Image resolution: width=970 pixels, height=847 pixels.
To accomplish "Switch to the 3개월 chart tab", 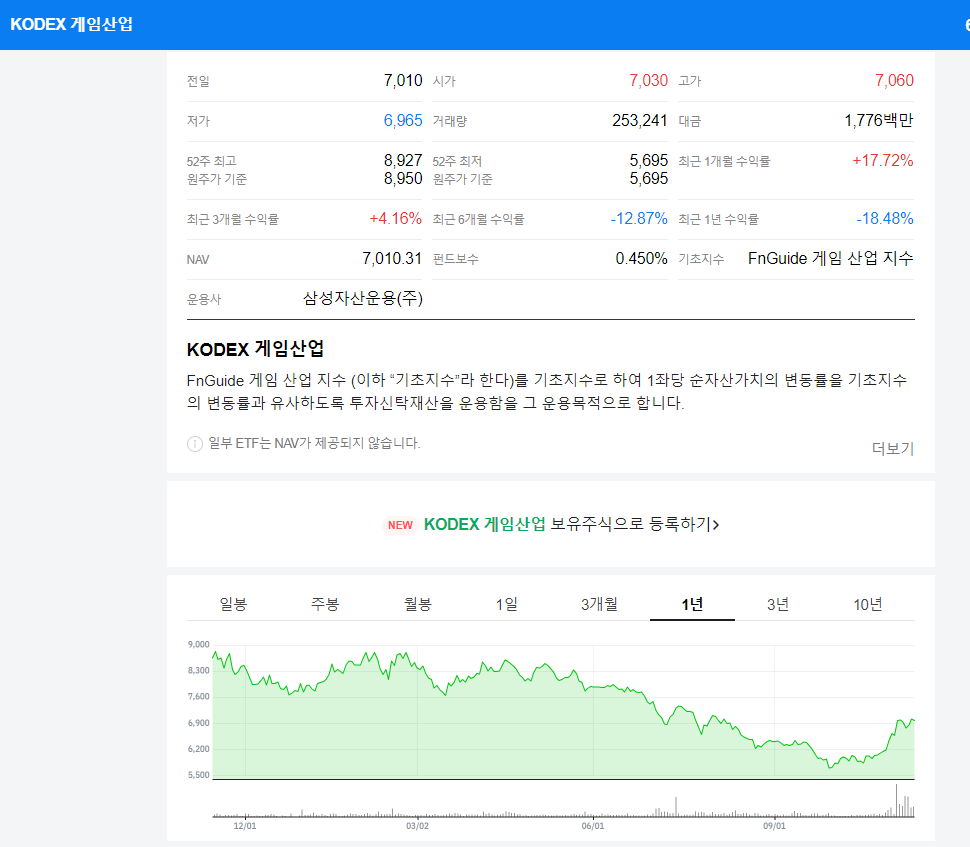I will click(x=599, y=604).
